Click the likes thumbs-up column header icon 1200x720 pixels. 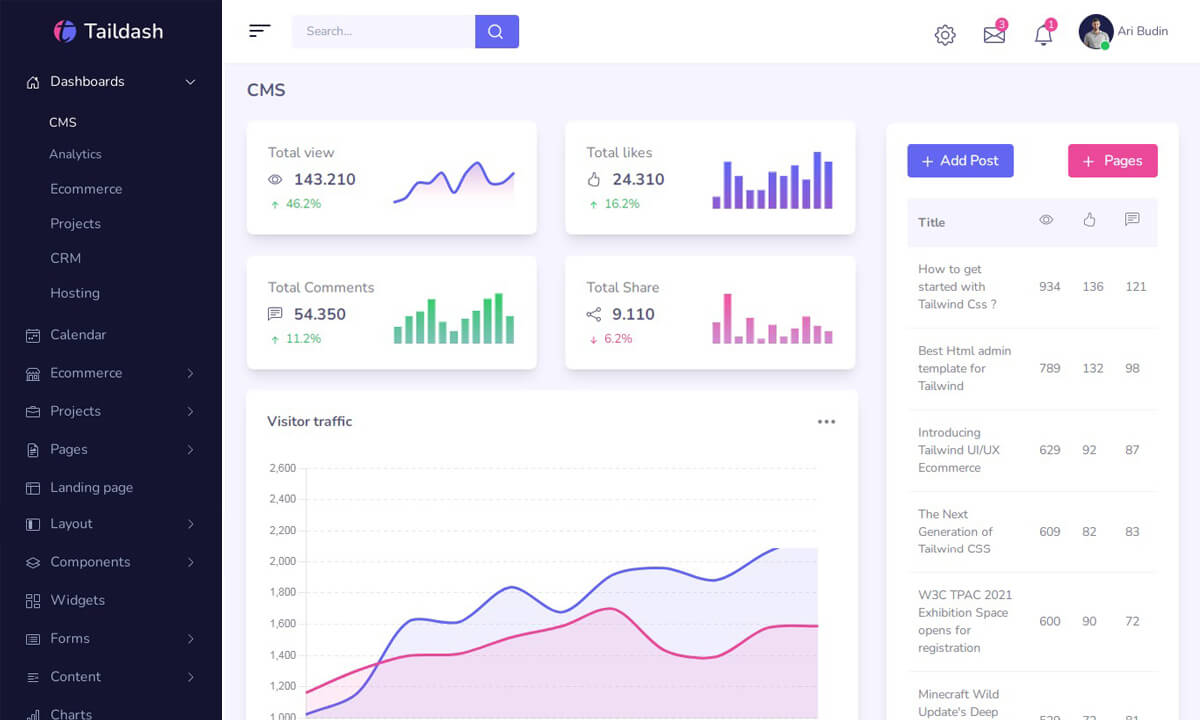point(1090,220)
